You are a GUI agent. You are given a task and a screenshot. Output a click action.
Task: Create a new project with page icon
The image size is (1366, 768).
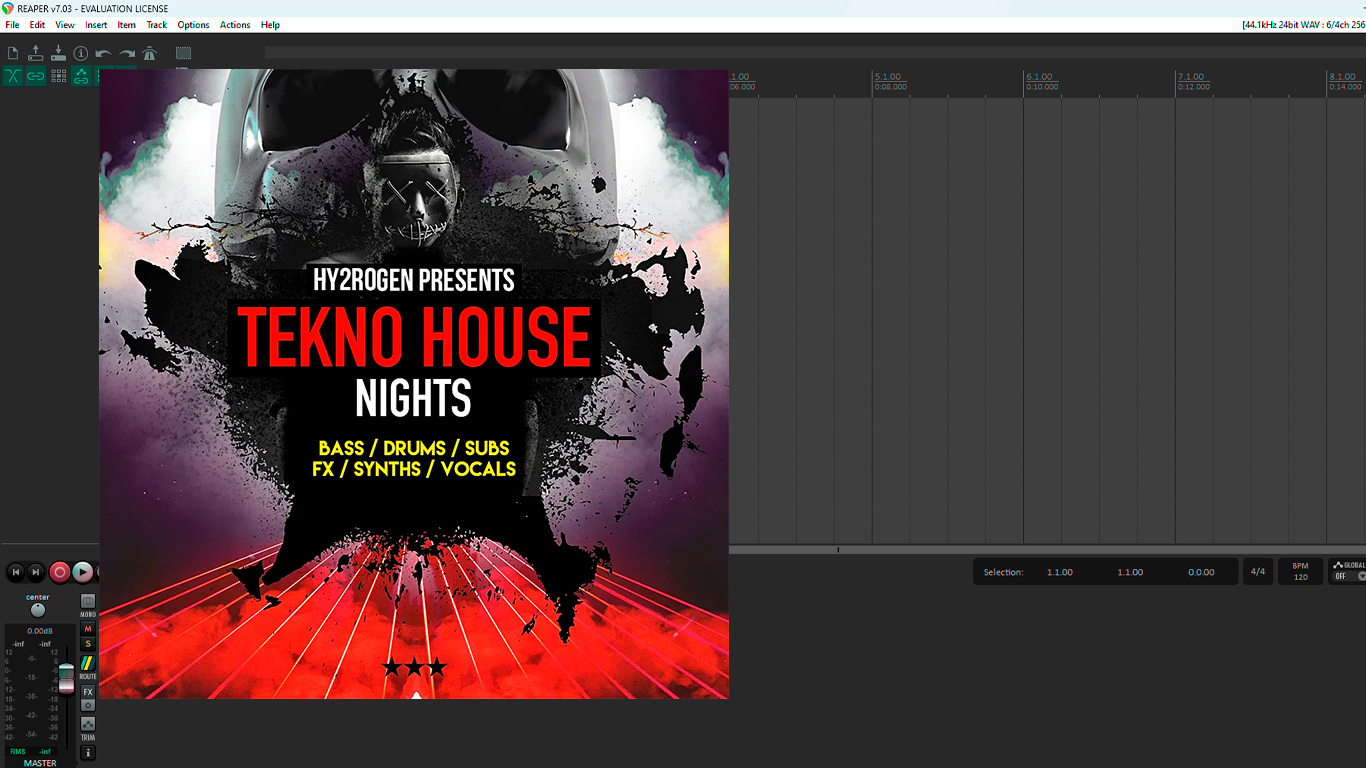point(13,53)
